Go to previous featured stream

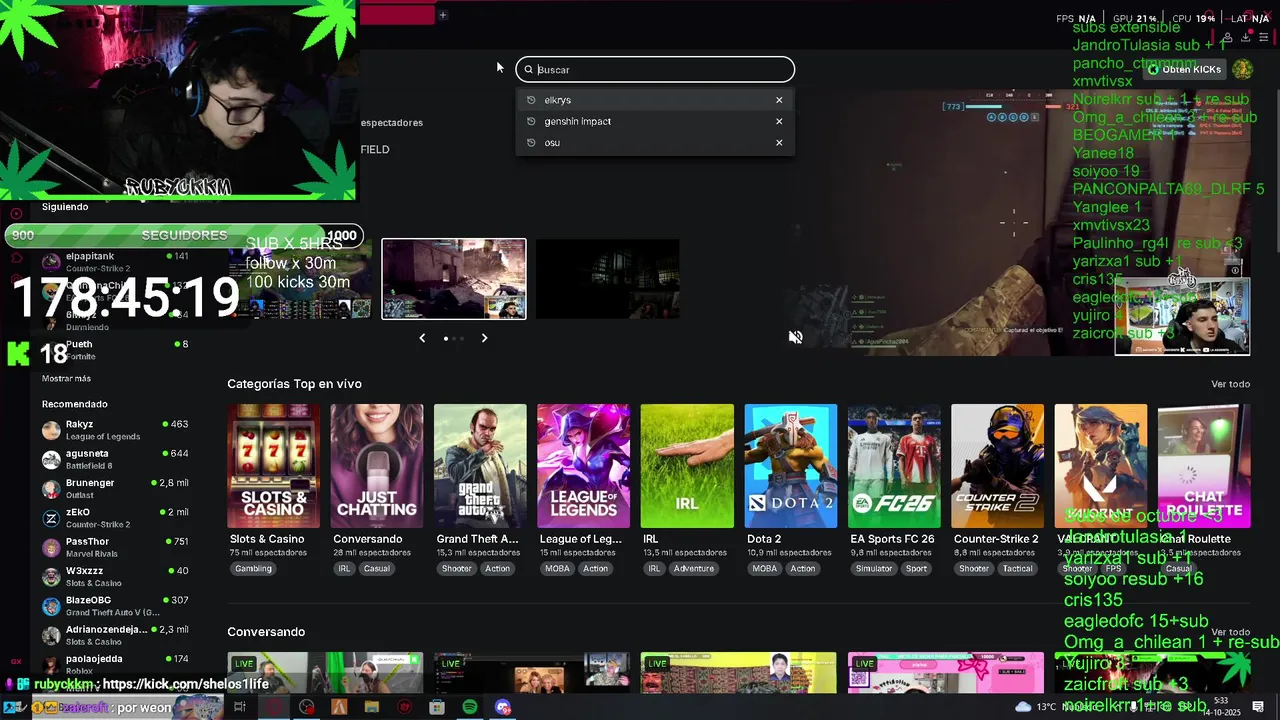point(422,338)
